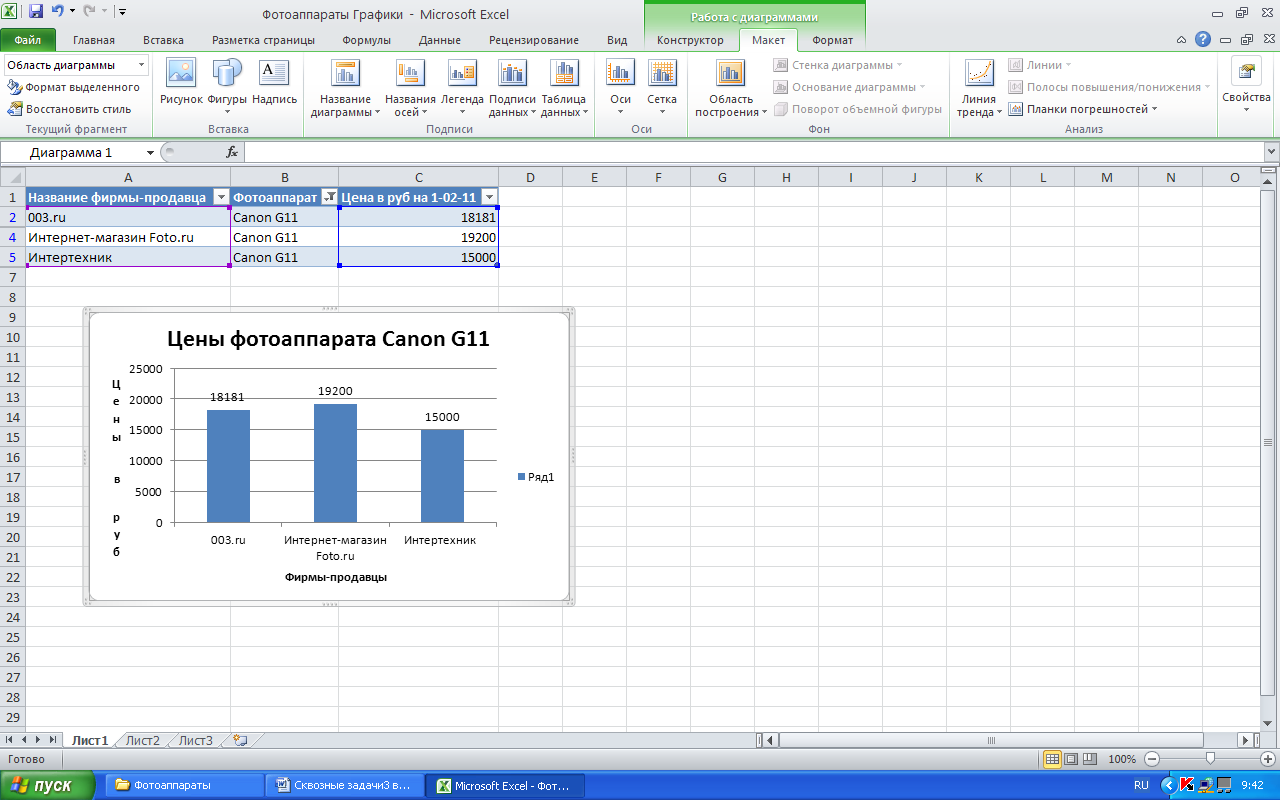
Task: Open the Линия тренда trendline menu
Action: [979, 88]
